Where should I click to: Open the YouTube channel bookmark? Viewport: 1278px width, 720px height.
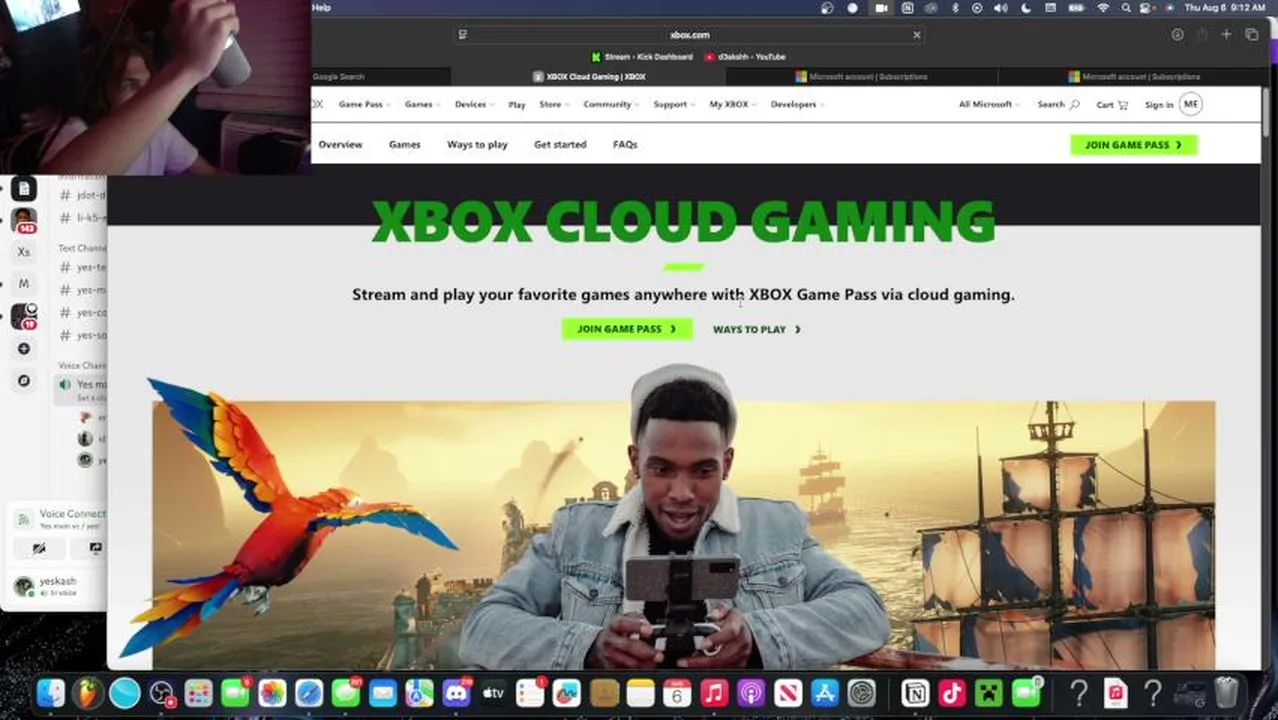[745, 57]
